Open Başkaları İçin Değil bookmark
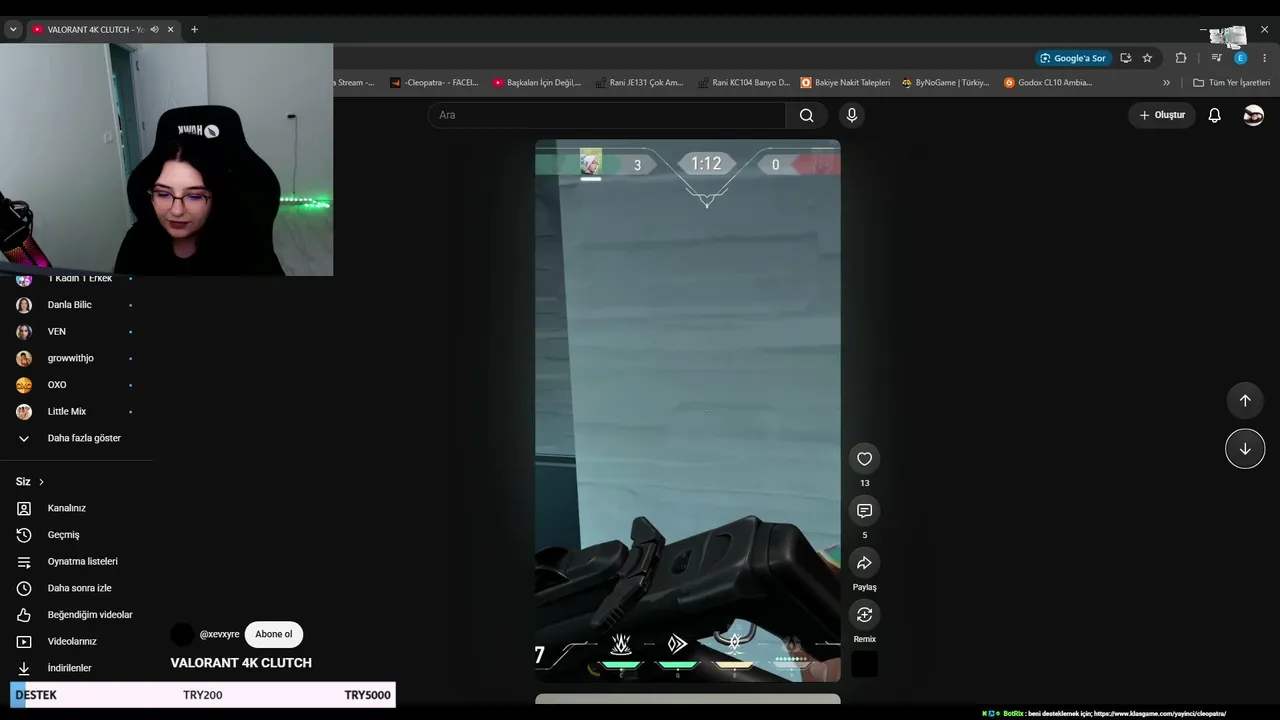The image size is (1280, 720). [537, 83]
